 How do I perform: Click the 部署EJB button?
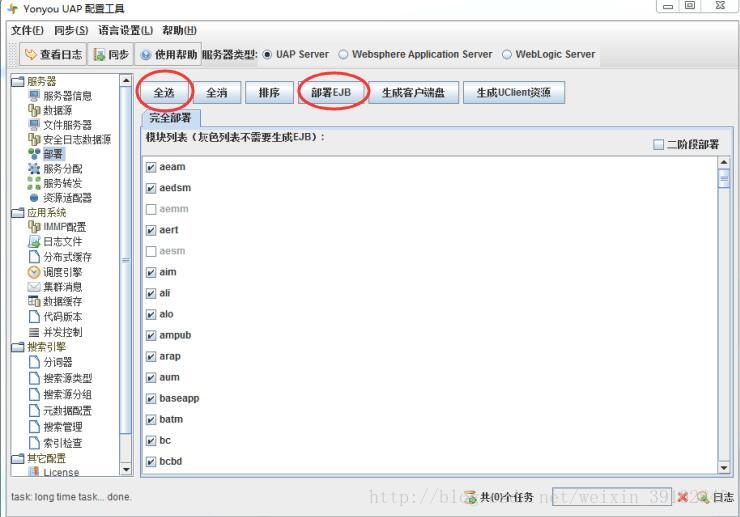coord(331,93)
